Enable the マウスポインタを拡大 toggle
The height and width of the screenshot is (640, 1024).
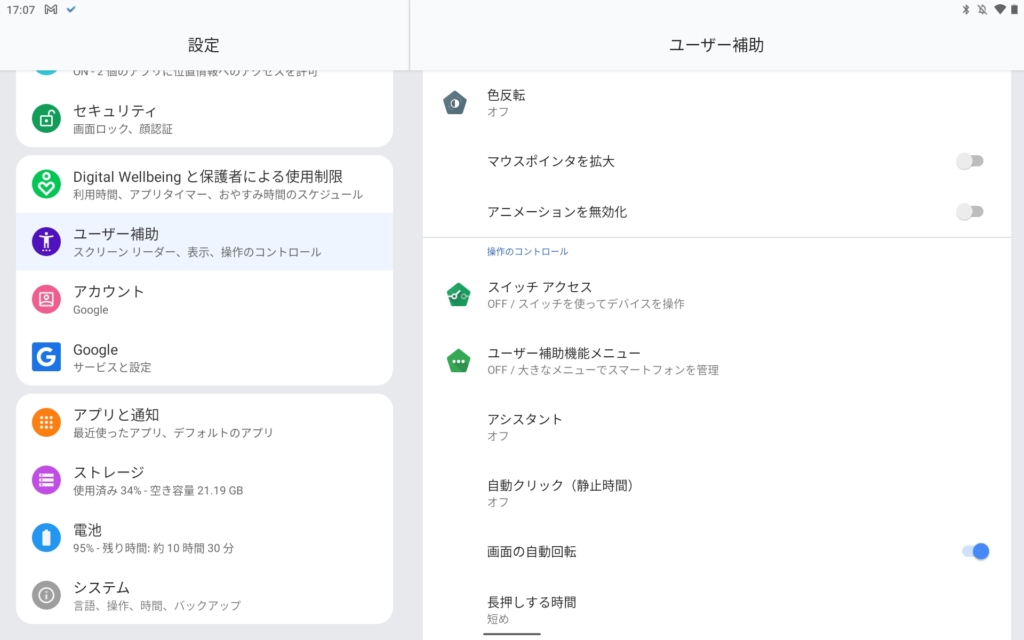click(969, 161)
